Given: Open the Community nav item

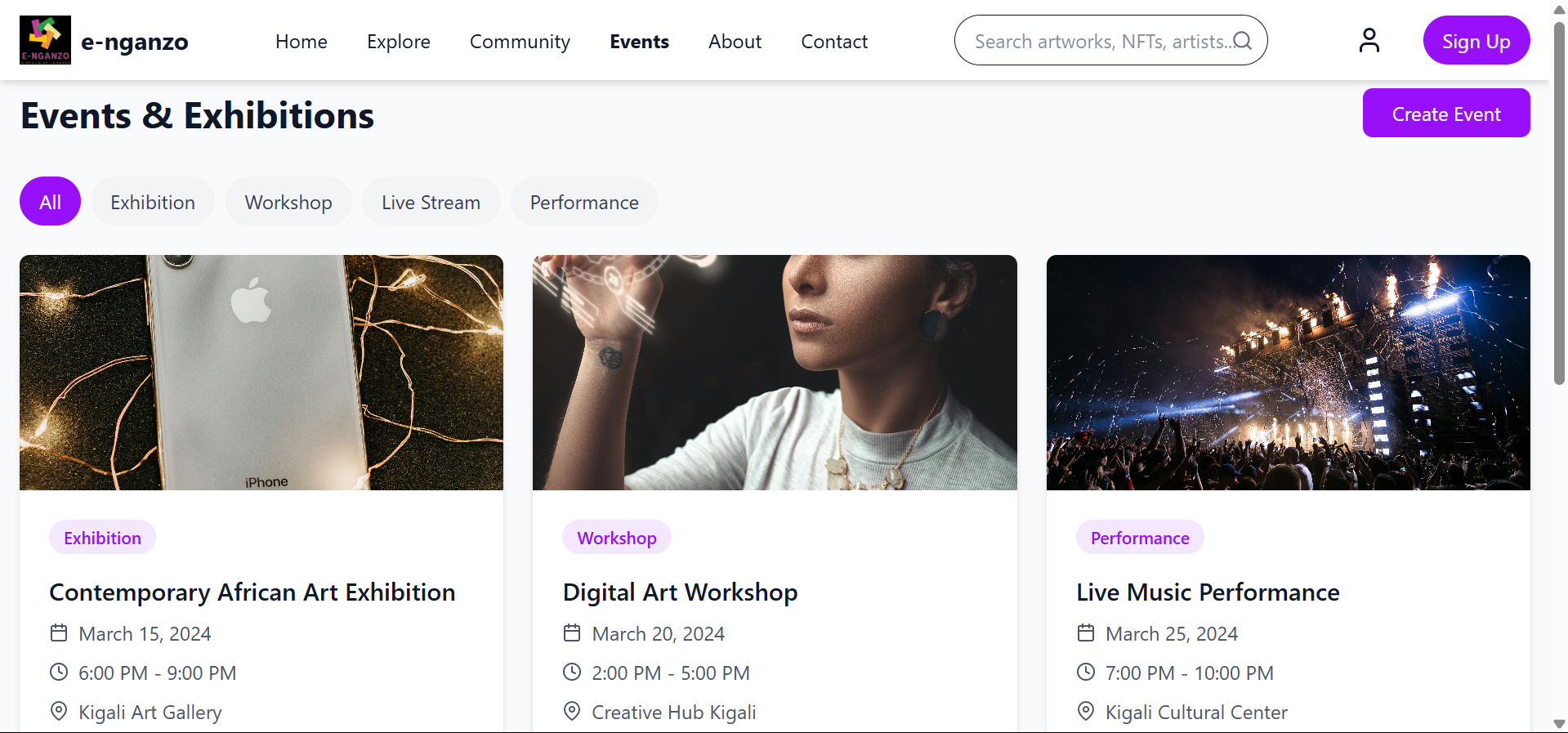Looking at the screenshot, I should (x=520, y=42).
